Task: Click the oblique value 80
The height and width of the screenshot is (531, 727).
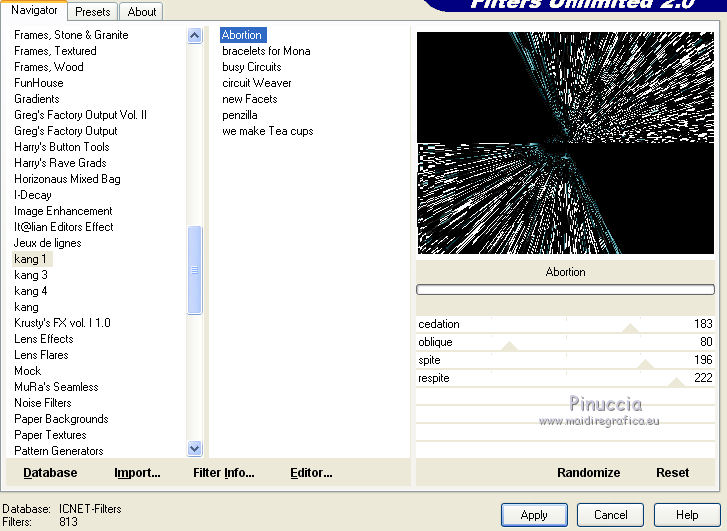Action: coord(706,342)
